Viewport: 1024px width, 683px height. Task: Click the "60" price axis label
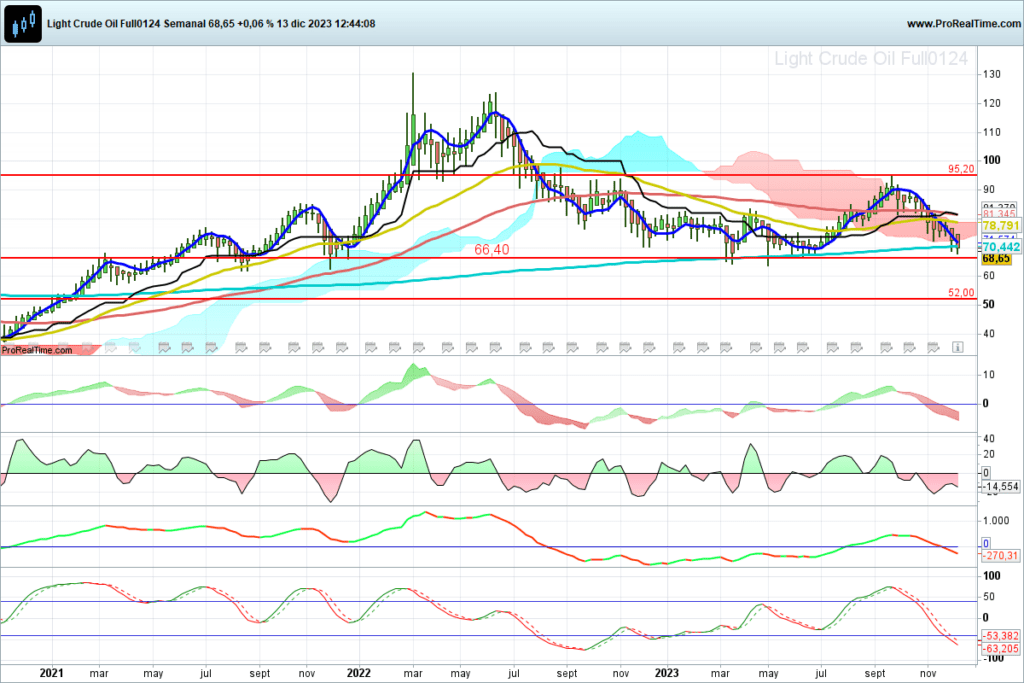pyautogui.click(x=989, y=276)
